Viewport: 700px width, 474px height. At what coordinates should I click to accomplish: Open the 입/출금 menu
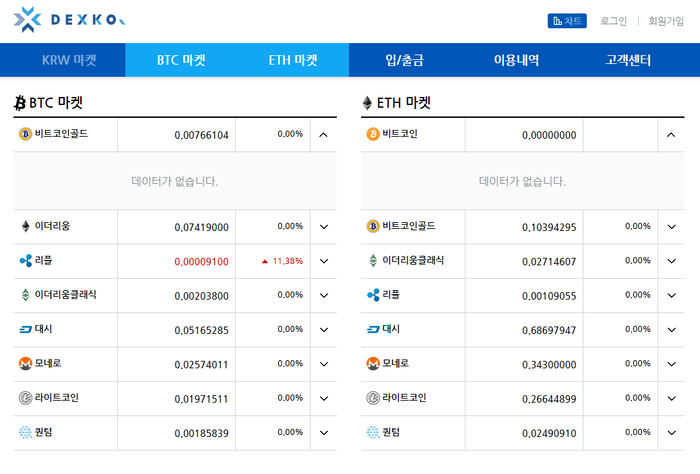[x=405, y=60]
